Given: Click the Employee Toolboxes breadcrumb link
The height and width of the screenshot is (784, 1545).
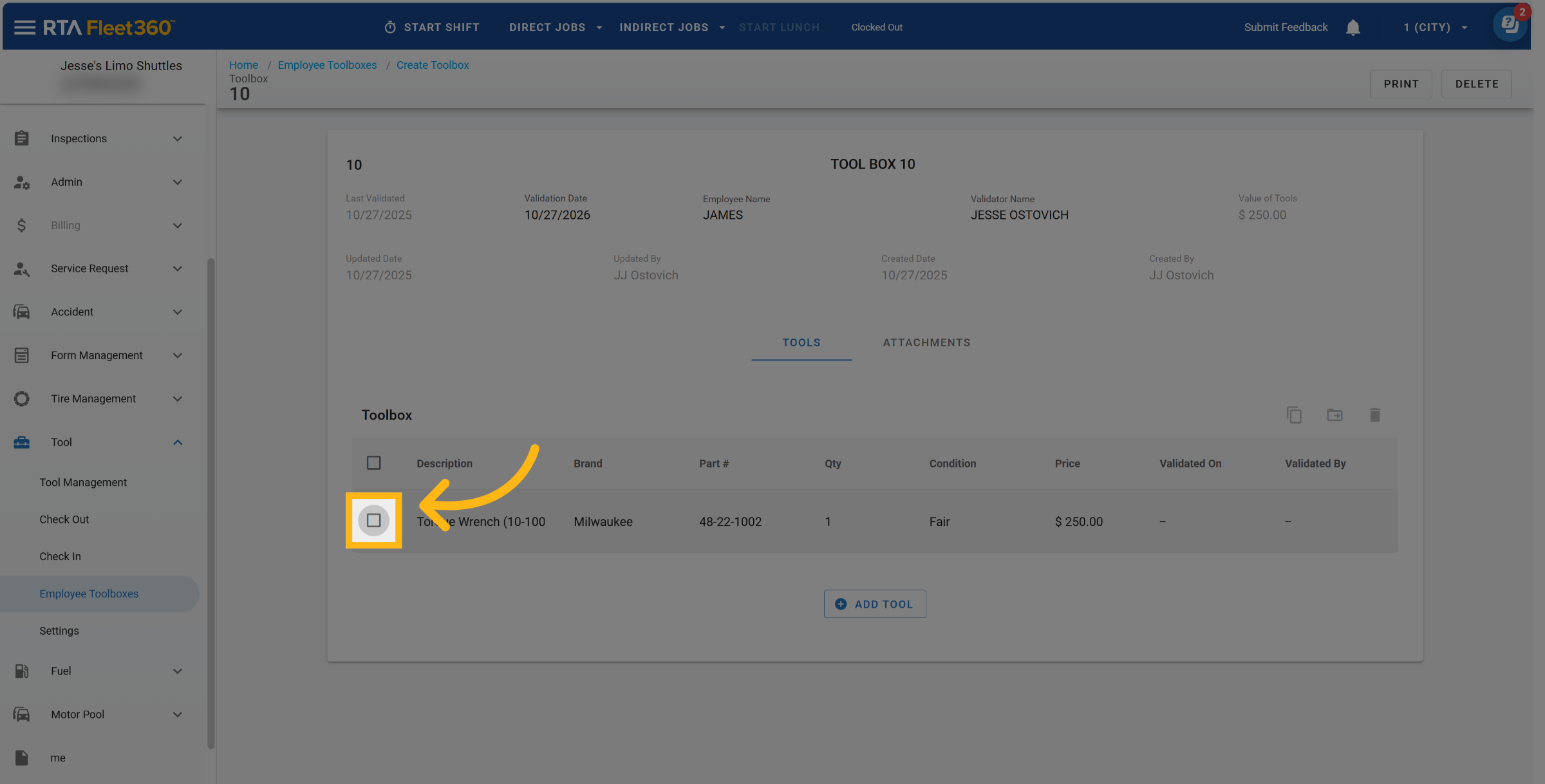Looking at the screenshot, I should click(327, 65).
